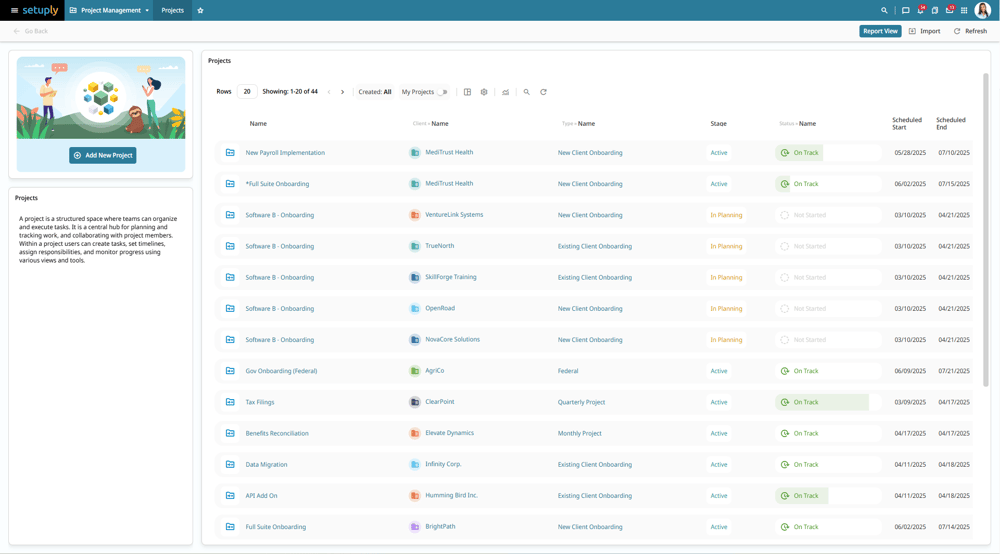The height and width of the screenshot is (554, 1000).
Task: Open Benefits Reconciliation project
Action: click(x=277, y=434)
